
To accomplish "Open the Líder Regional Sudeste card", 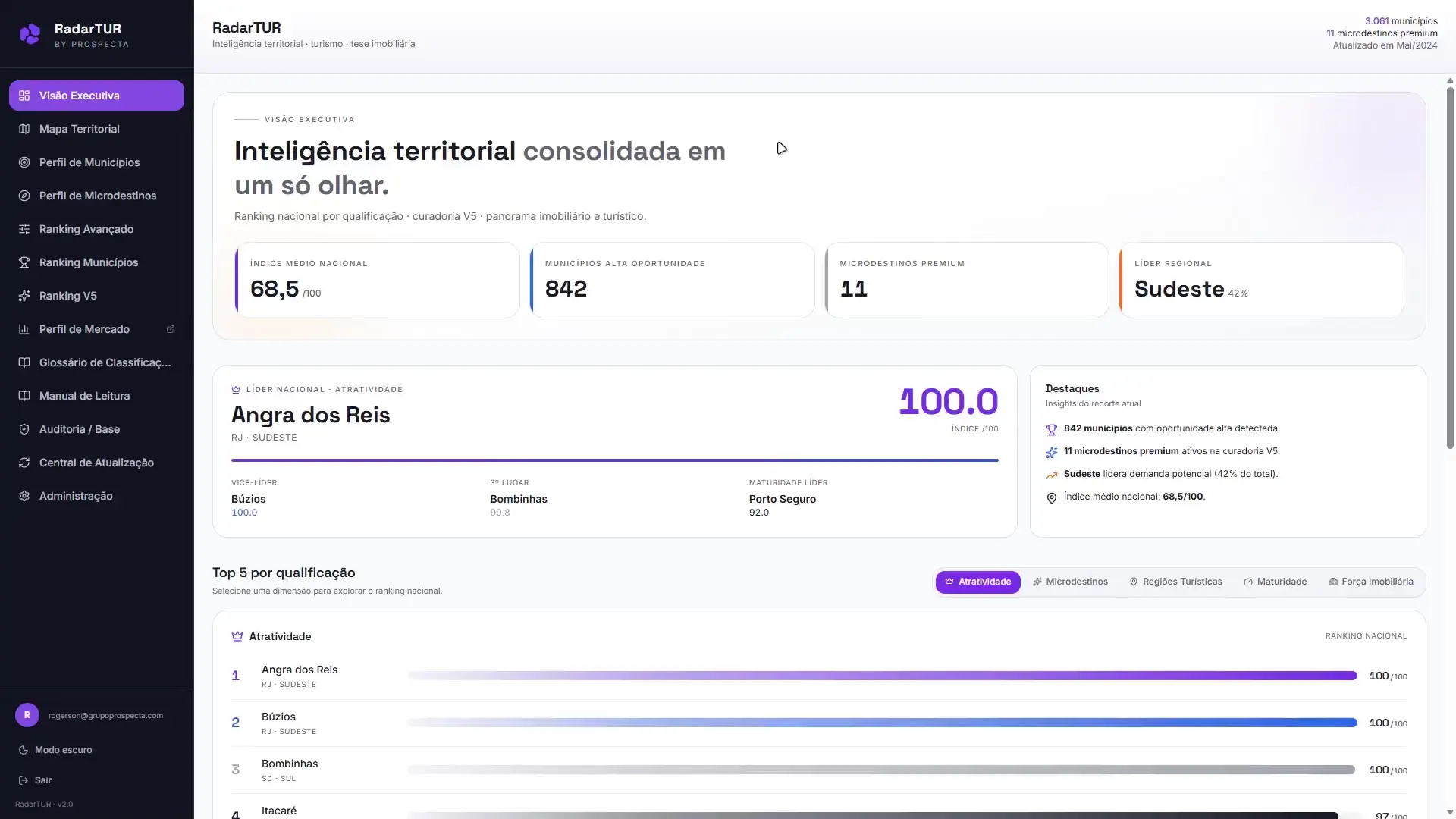I will pos(1262,280).
